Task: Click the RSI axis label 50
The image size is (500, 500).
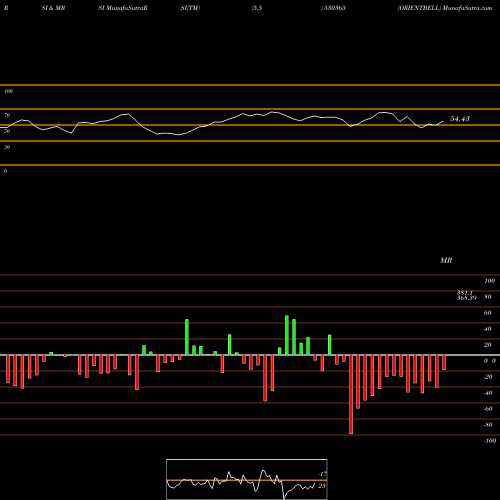Action: (7, 131)
